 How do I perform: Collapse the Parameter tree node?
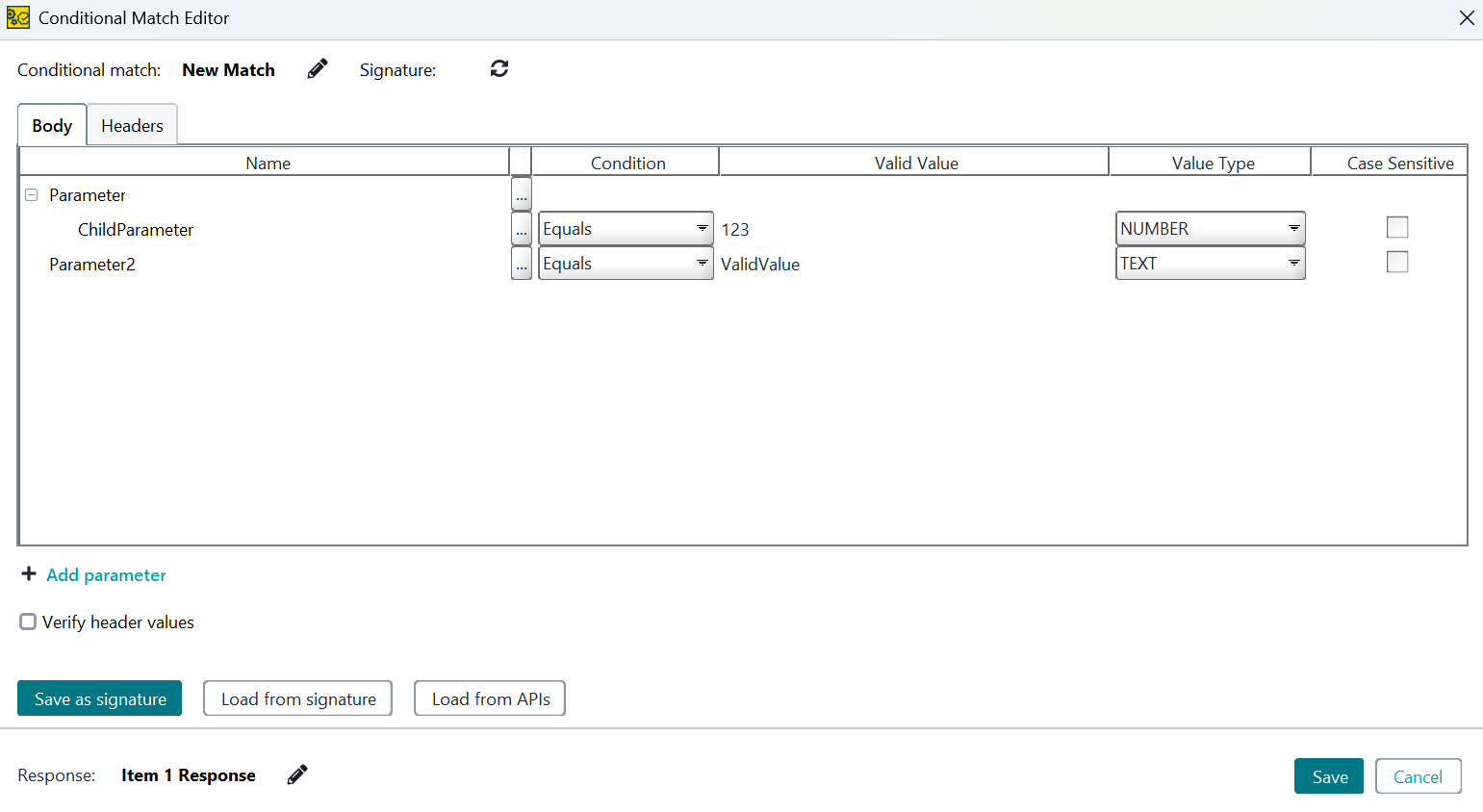(31, 194)
